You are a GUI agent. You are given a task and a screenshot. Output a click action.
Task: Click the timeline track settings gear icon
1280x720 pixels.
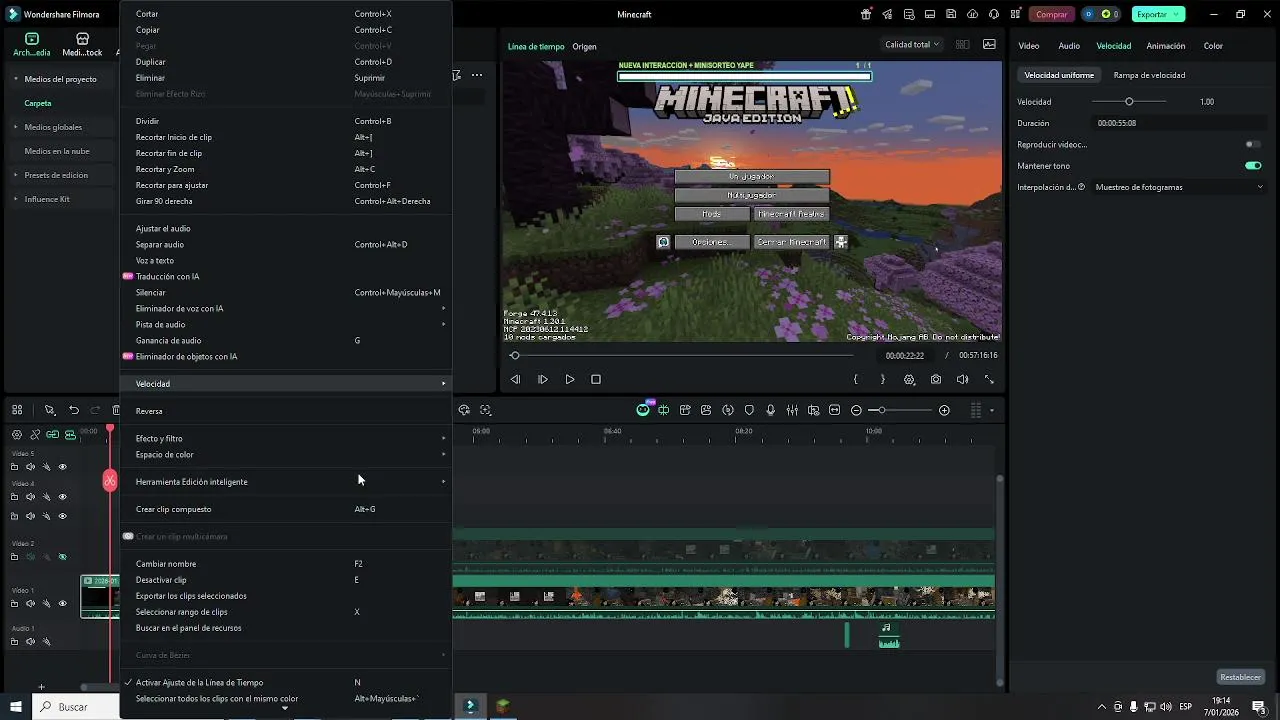click(16, 434)
